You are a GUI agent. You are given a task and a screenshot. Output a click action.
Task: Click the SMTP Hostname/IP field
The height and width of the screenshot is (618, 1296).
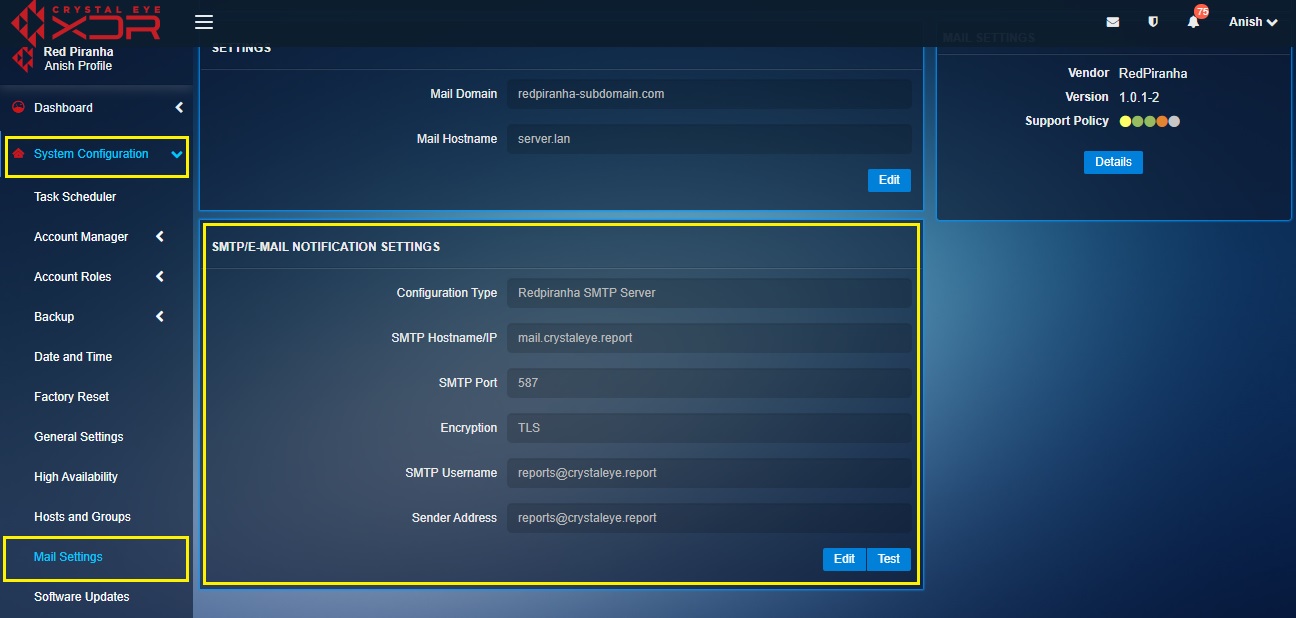coord(709,338)
